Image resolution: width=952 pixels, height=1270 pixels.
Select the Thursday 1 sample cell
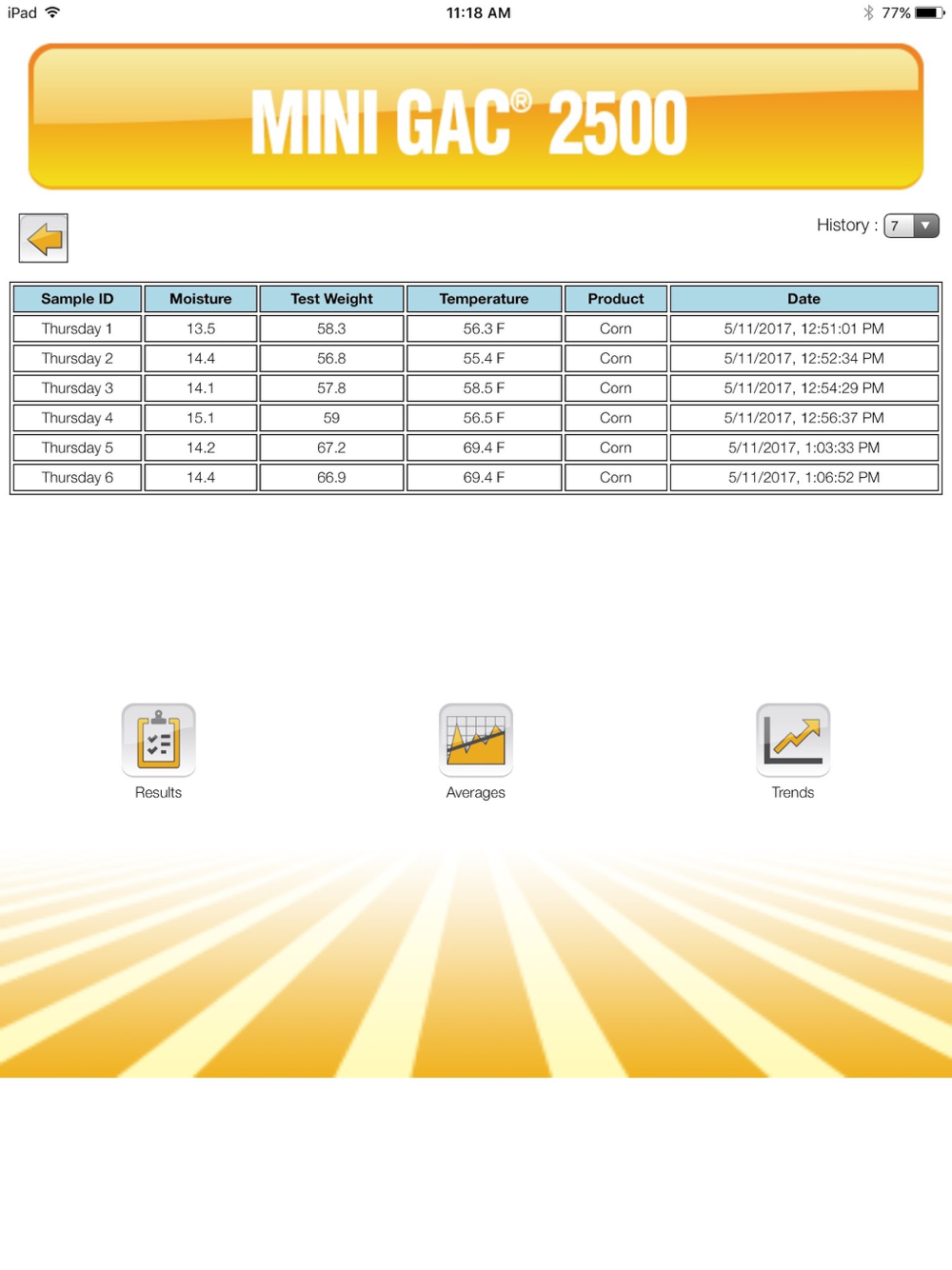[77, 328]
